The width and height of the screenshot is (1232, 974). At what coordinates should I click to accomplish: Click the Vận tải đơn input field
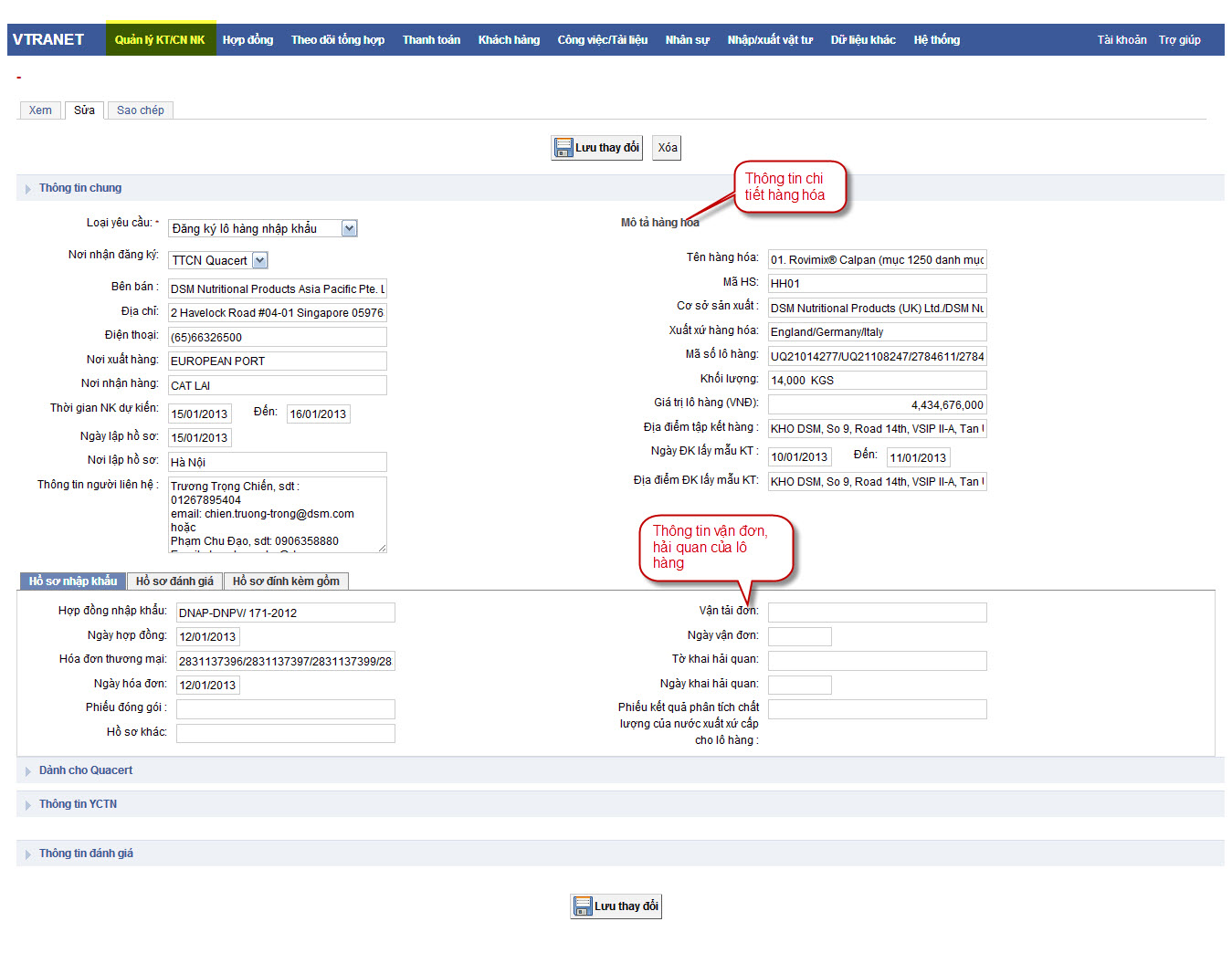coord(877,613)
